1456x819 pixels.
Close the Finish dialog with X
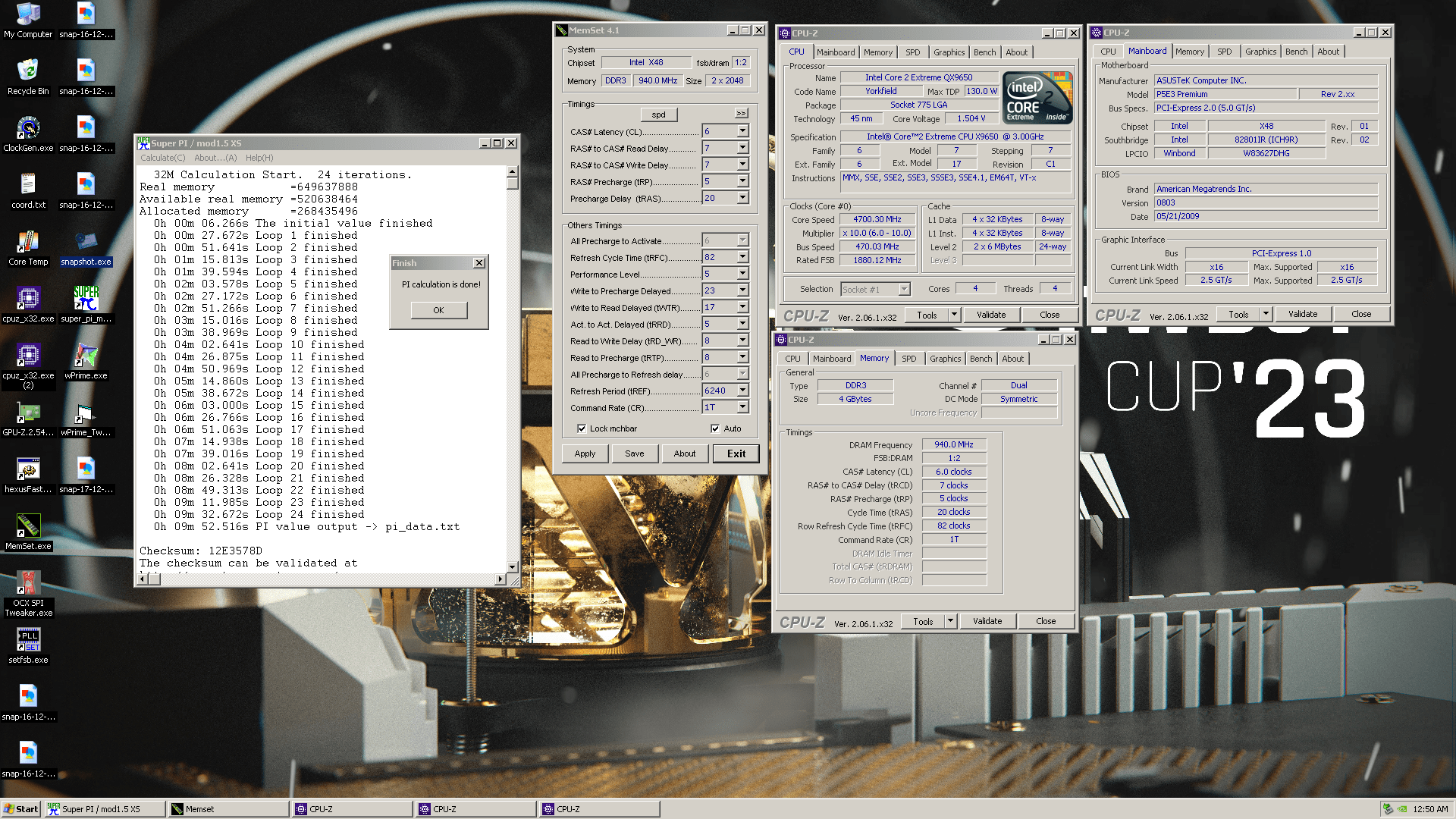(x=479, y=263)
